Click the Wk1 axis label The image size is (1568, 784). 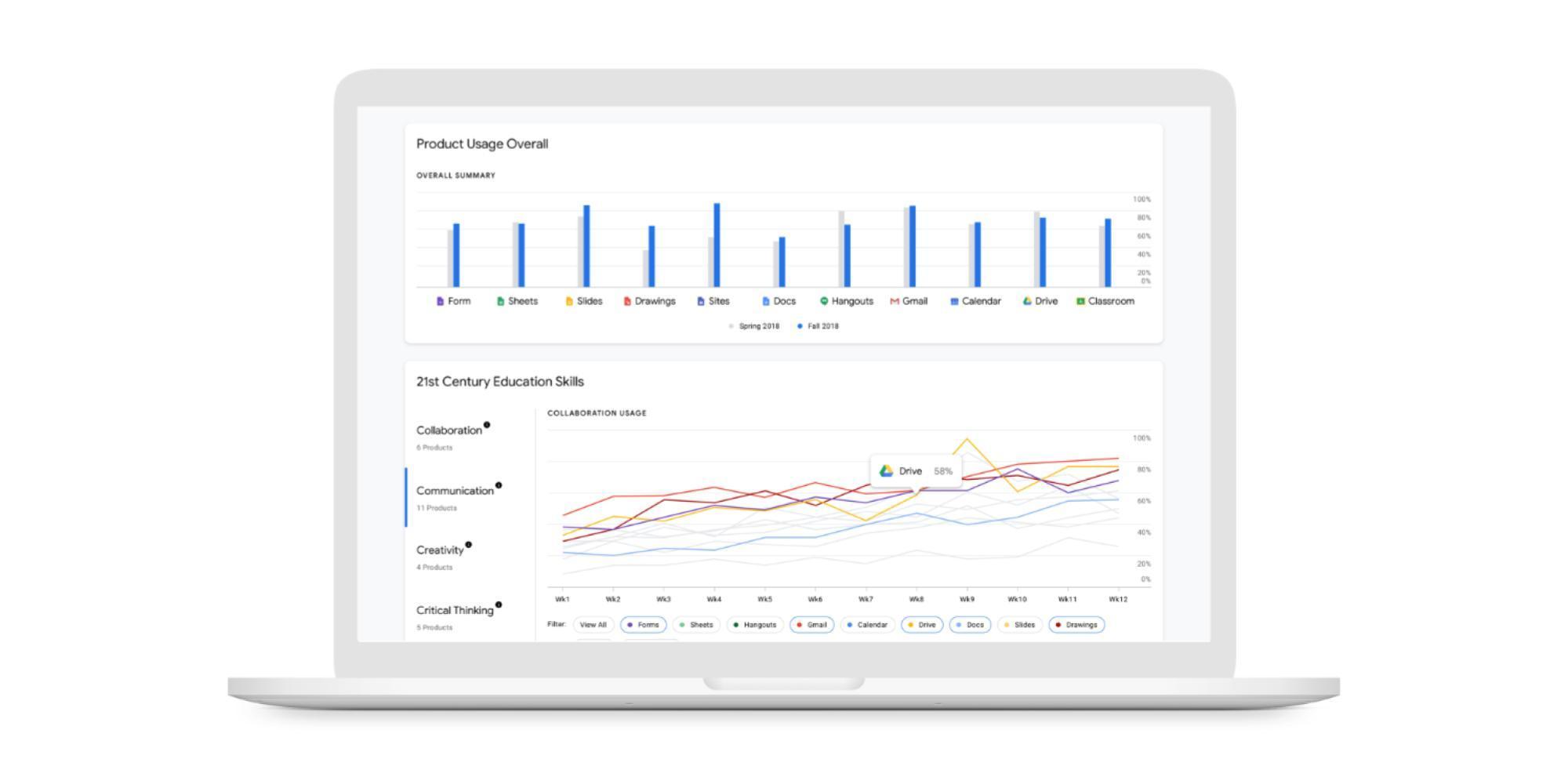[x=562, y=599]
